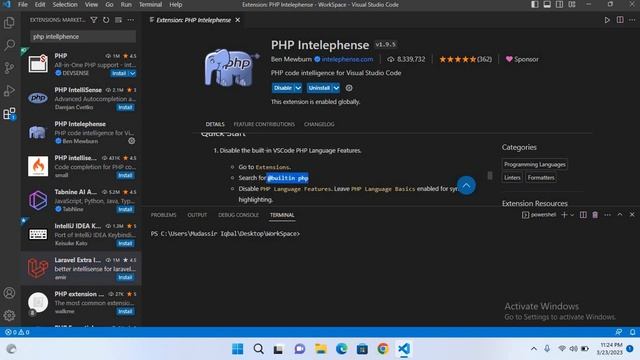Refresh the extensions list
The height and width of the screenshot is (360, 640).
click(106, 20)
